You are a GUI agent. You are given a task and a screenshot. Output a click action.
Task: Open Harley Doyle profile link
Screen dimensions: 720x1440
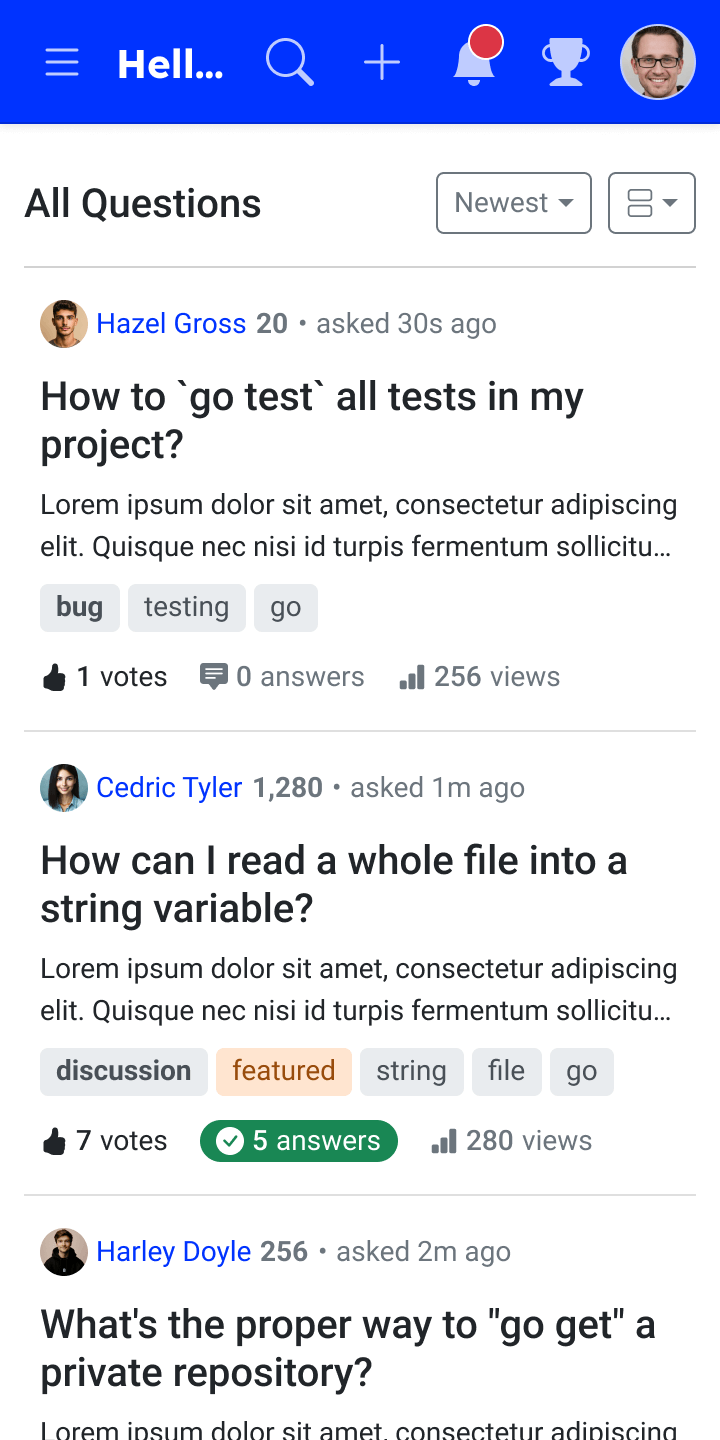(173, 1252)
